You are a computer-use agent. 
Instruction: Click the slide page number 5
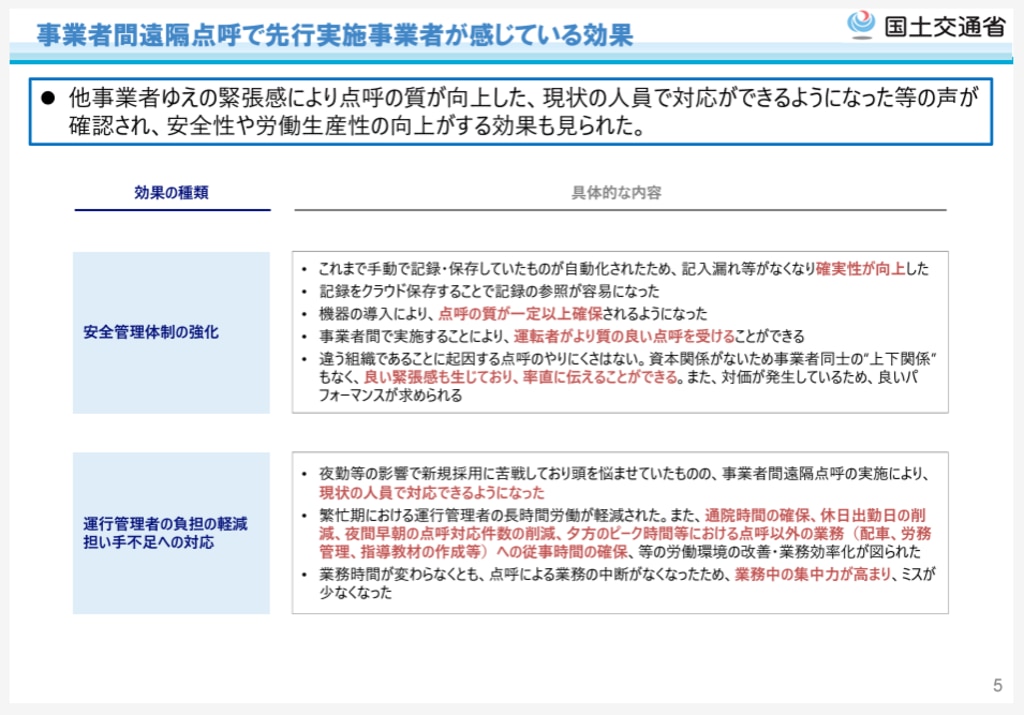click(x=996, y=686)
